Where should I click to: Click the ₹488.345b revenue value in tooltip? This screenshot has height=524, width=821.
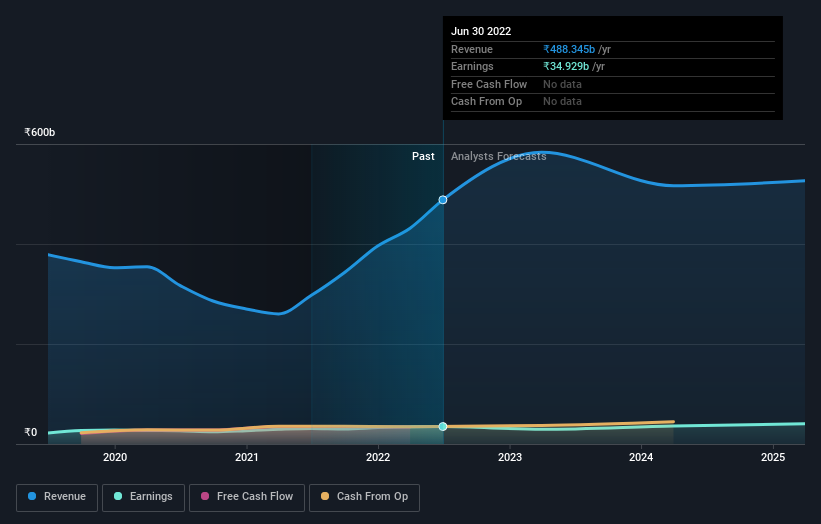point(569,49)
